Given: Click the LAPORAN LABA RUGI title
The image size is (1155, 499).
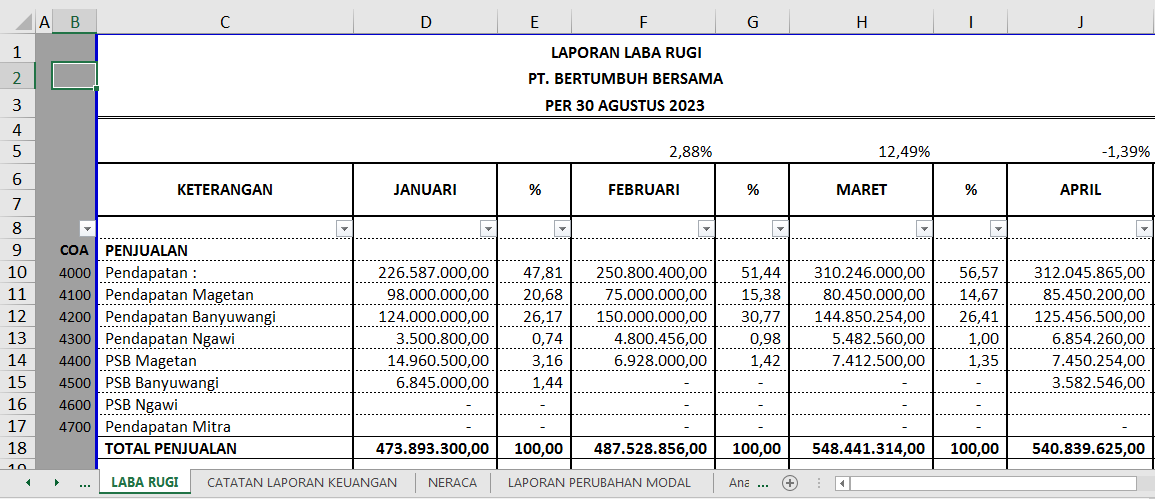Looking at the screenshot, I should 626,52.
